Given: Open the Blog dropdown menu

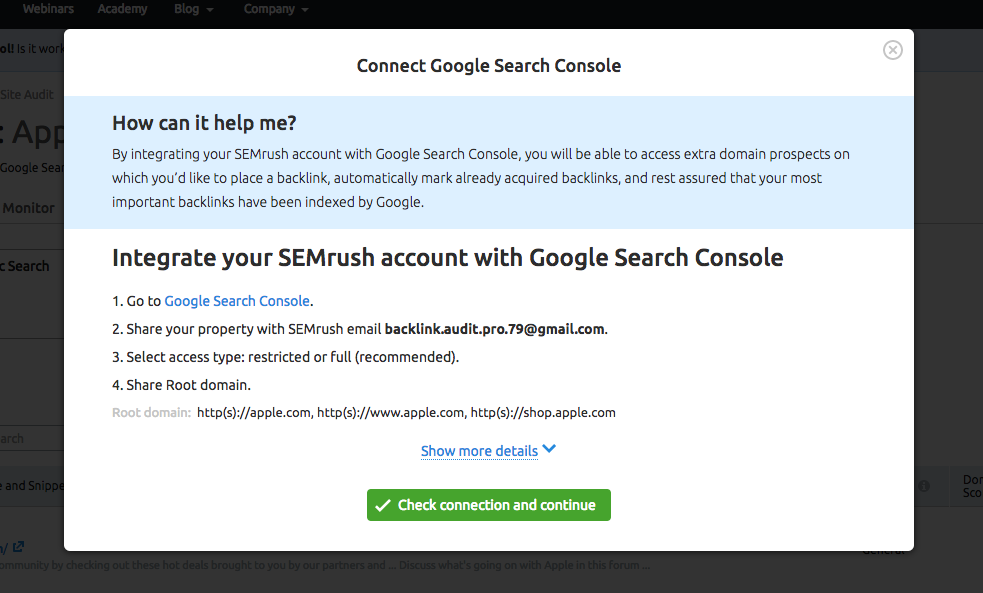Looking at the screenshot, I should 194,9.
